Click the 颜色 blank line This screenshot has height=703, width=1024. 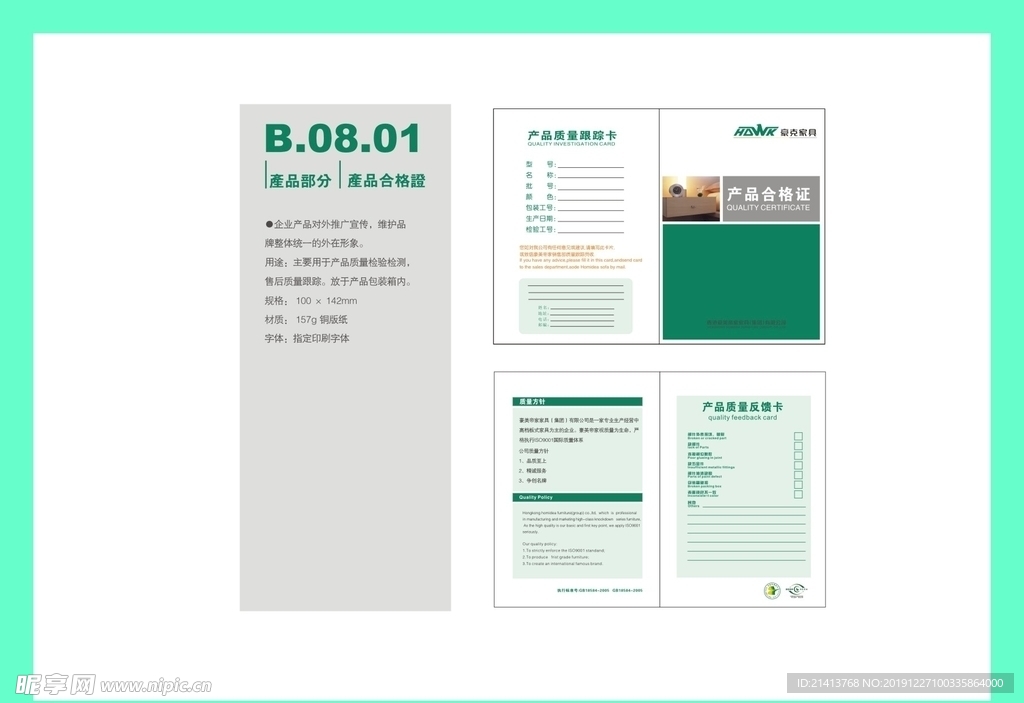[590, 199]
